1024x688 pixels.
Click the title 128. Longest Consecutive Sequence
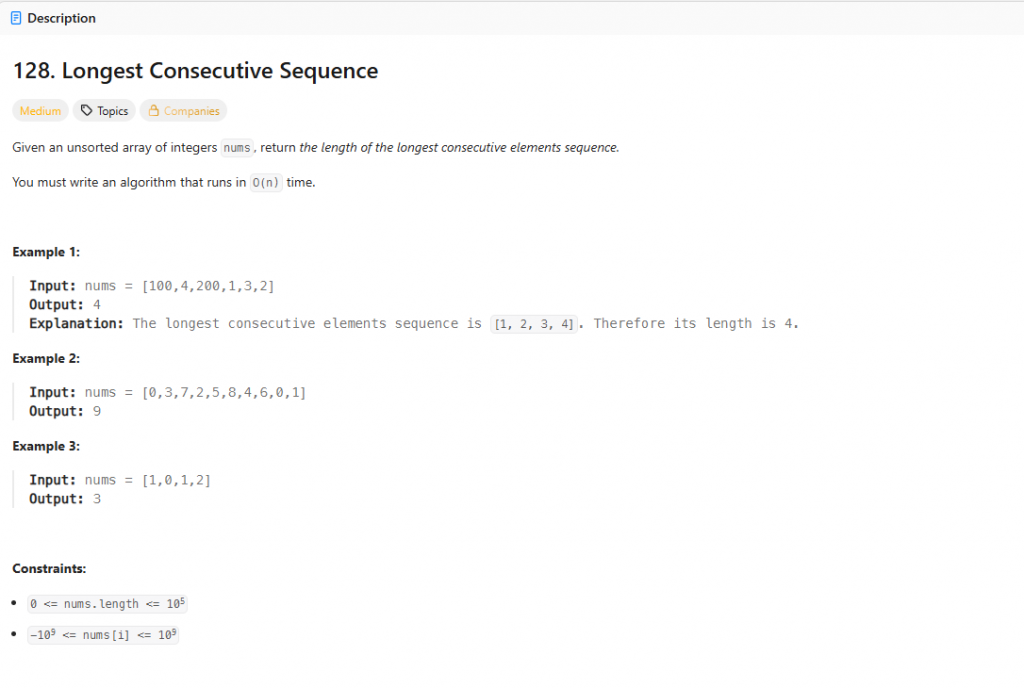tap(195, 70)
